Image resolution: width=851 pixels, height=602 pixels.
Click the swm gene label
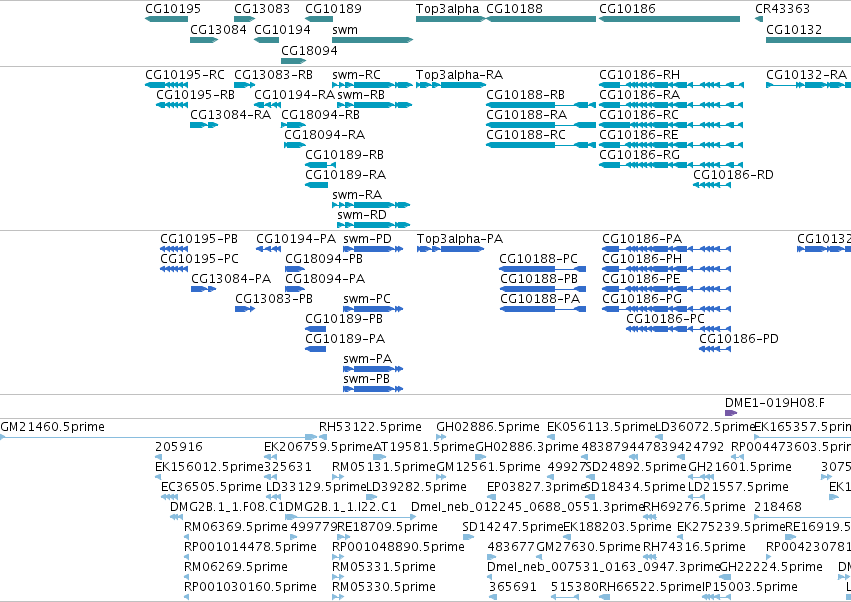(x=345, y=29)
